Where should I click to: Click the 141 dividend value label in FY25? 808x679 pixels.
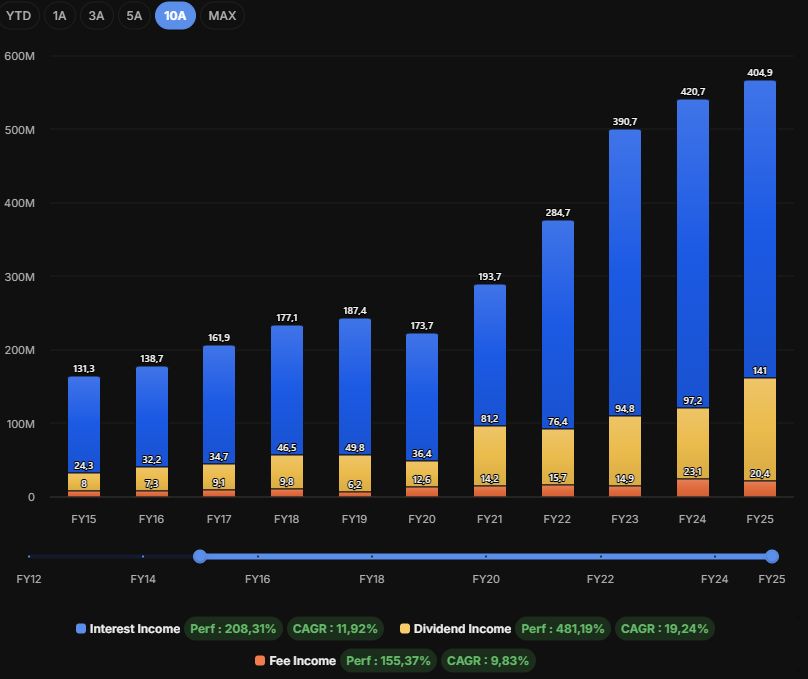(x=760, y=370)
